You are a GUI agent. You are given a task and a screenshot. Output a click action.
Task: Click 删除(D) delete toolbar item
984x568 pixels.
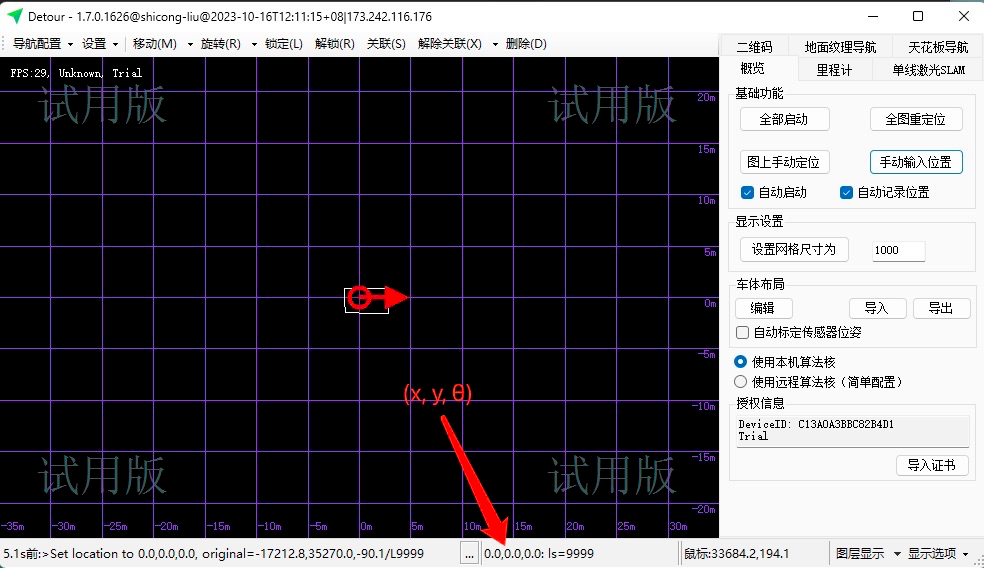pyautogui.click(x=526, y=44)
